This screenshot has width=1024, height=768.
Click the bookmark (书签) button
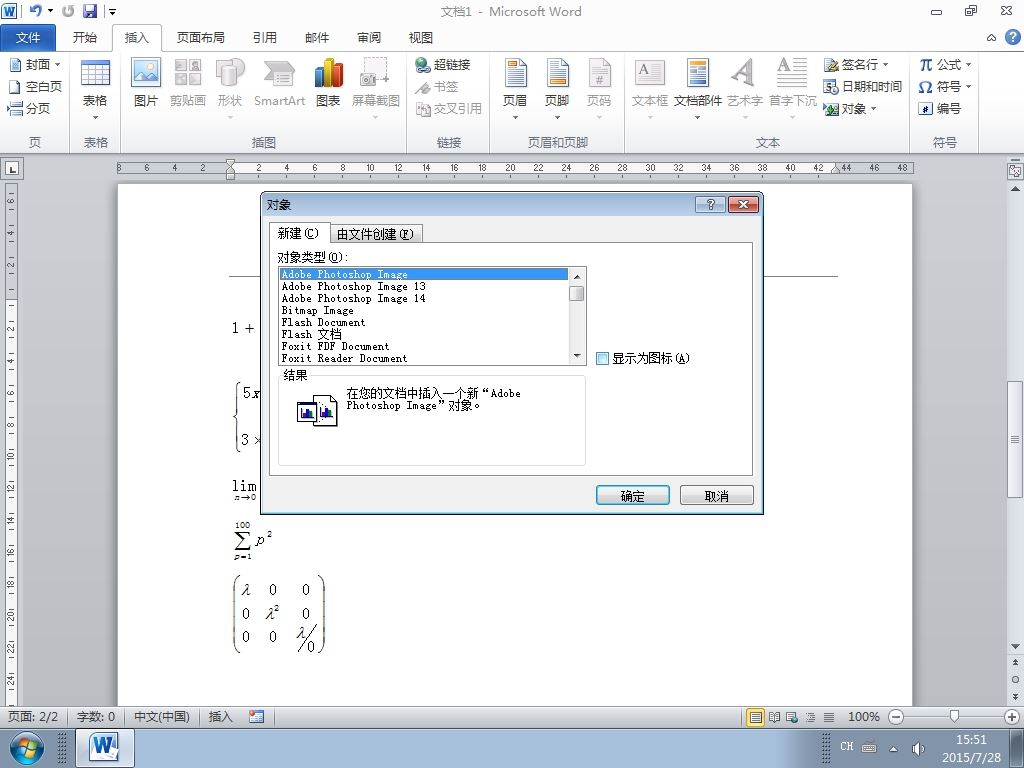(x=437, y=86)
